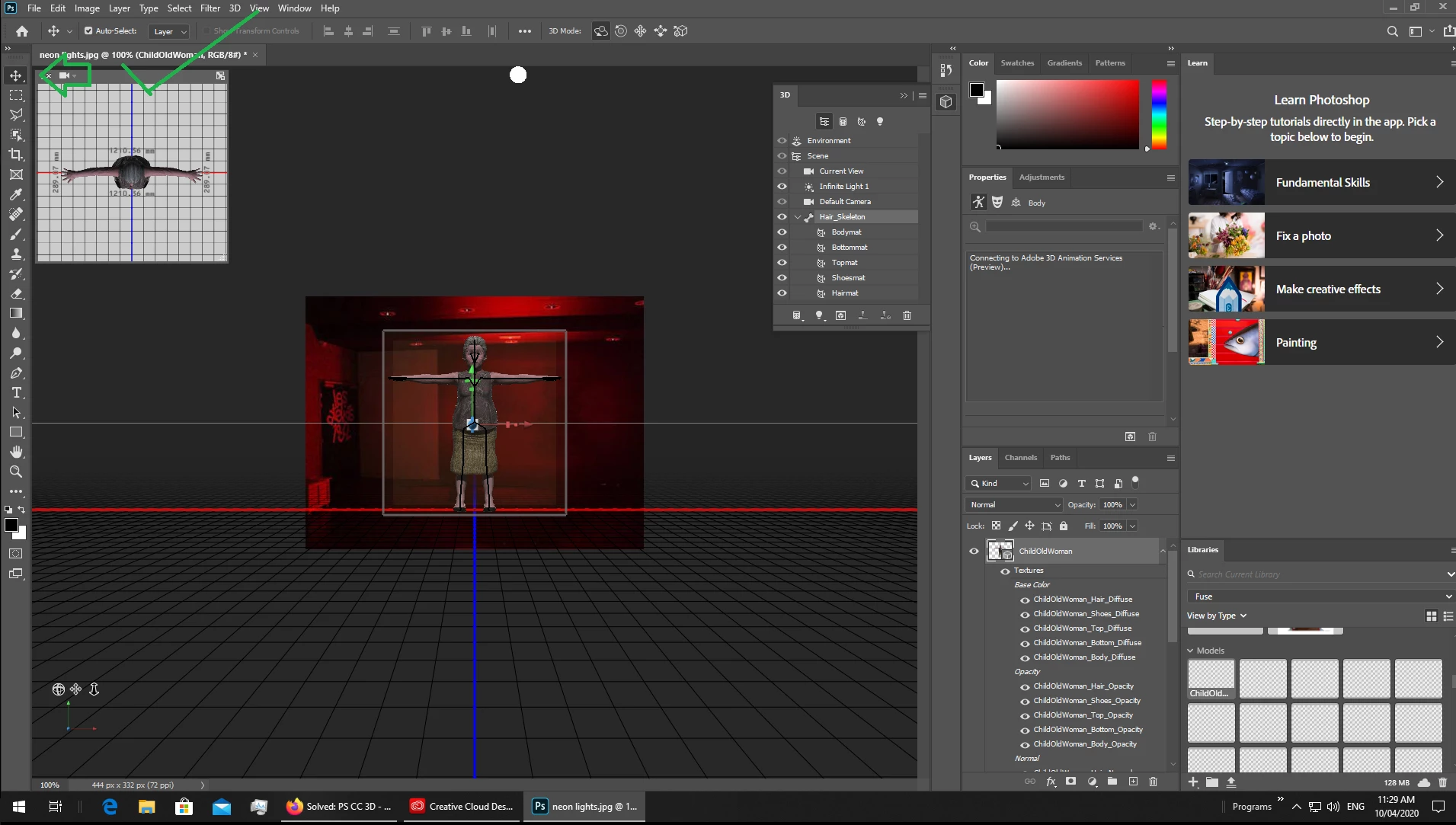Viewport: 1456px width, 825px height.
Task: Switch to the Adjustments tab
Action: pyautogui.click(x=1042, y=177)
